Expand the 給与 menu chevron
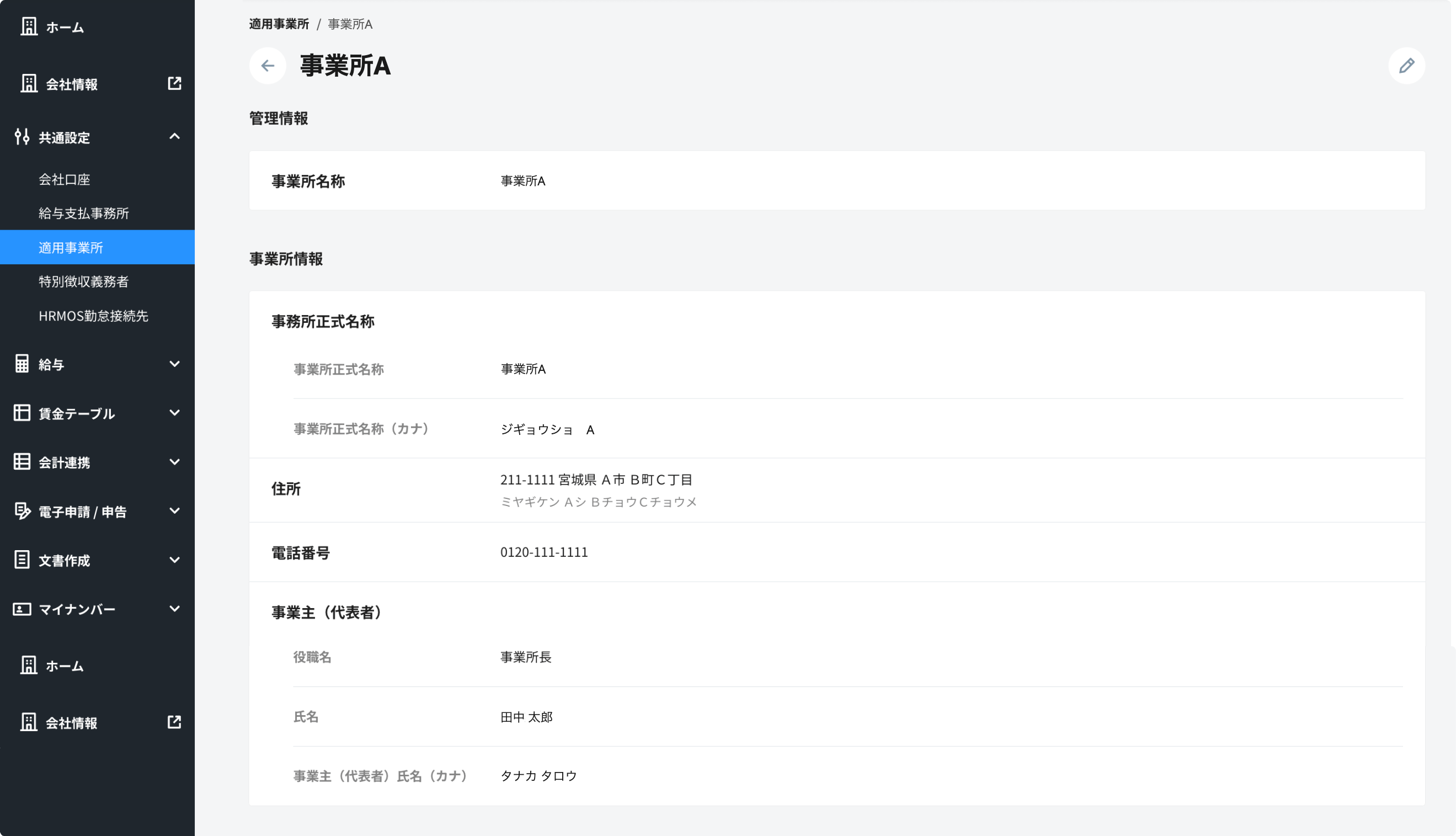The width and height of the screenshot is (1456, 836). coord(174,364)
